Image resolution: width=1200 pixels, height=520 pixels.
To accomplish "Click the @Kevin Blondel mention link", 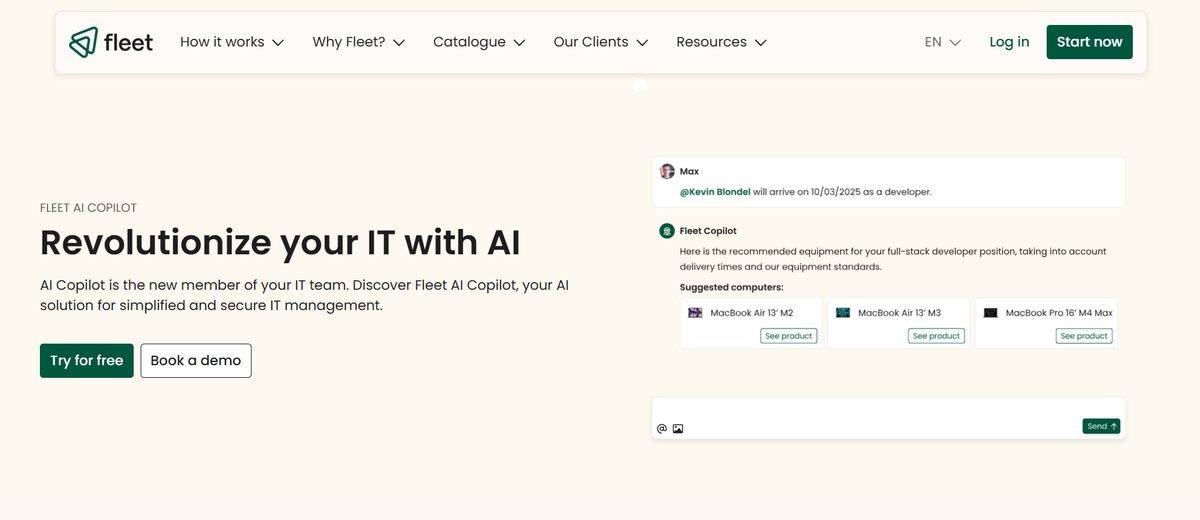I will [x=715, y=192].
